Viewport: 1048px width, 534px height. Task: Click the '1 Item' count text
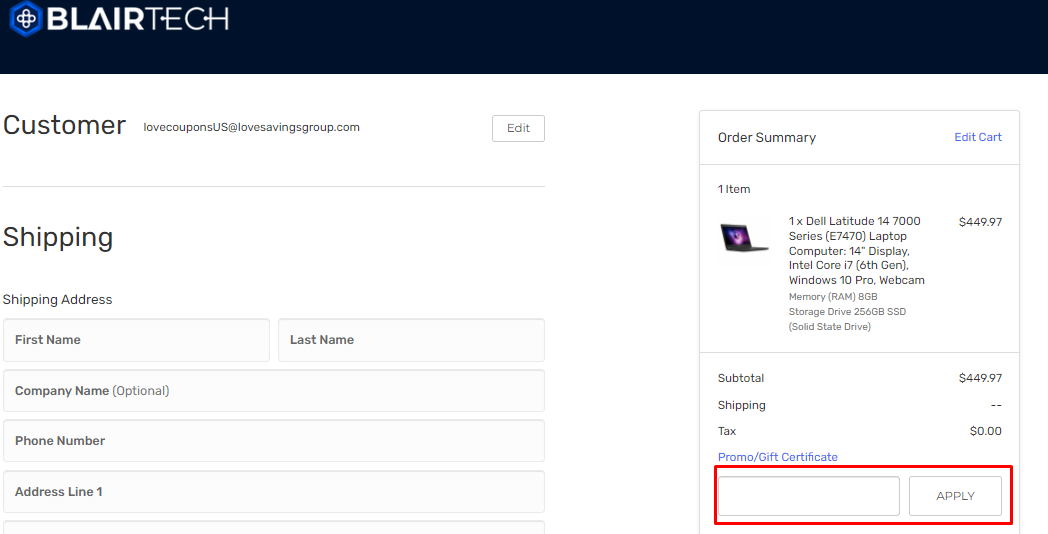(x=734, y=189)
